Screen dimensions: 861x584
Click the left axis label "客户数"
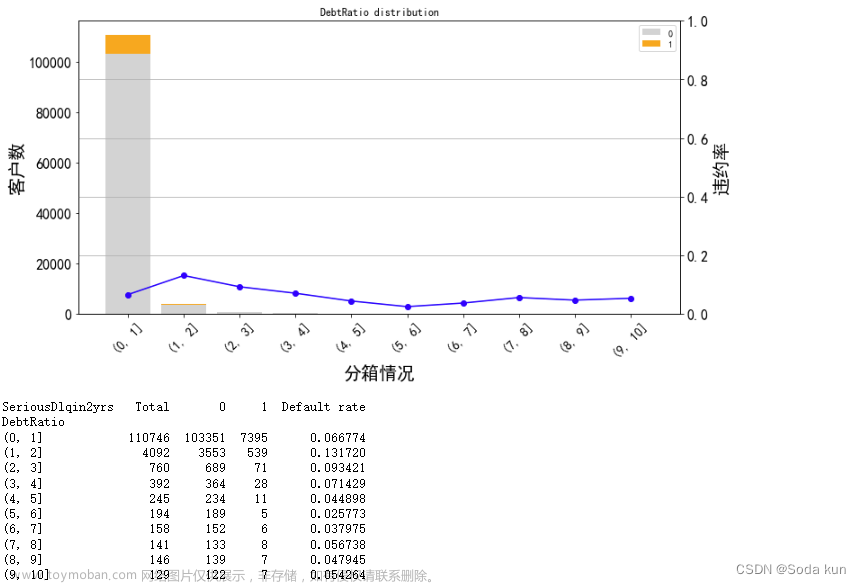[x=16, y=169]
